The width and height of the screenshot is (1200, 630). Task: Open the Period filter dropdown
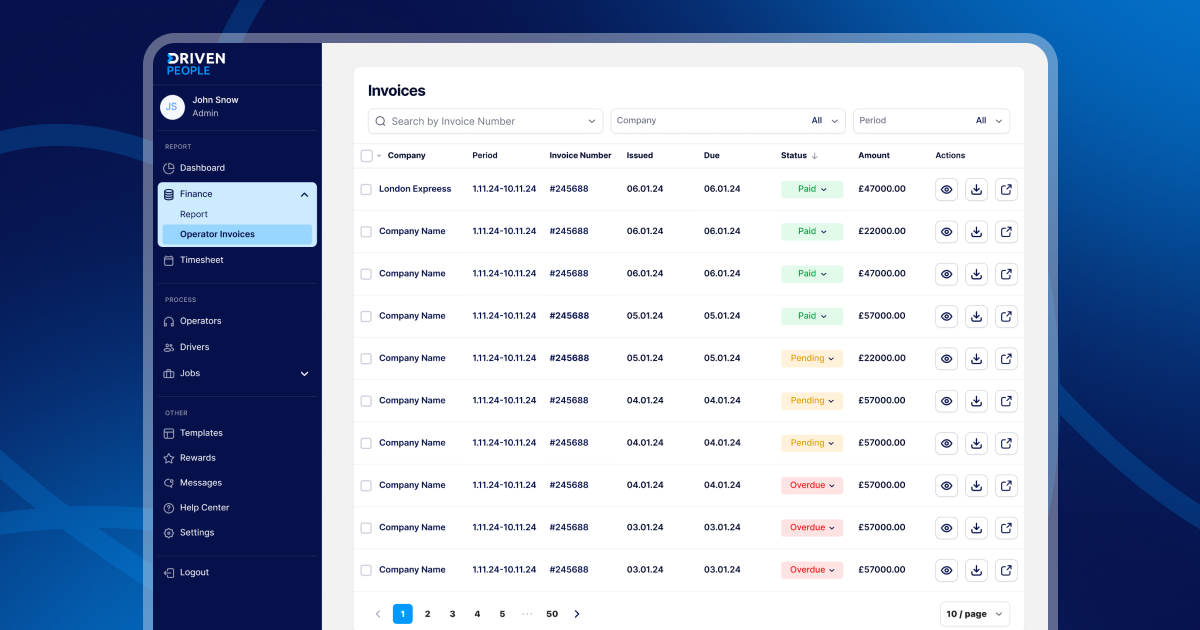click(x=932, y=121)
